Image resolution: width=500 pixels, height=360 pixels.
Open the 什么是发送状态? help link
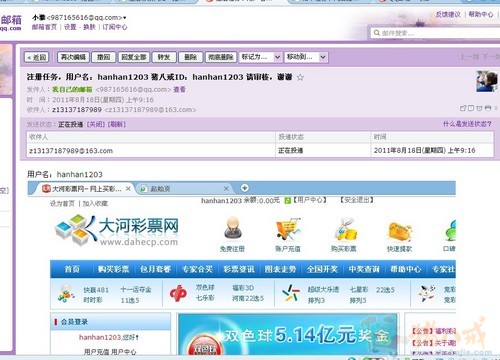[467, 124]
